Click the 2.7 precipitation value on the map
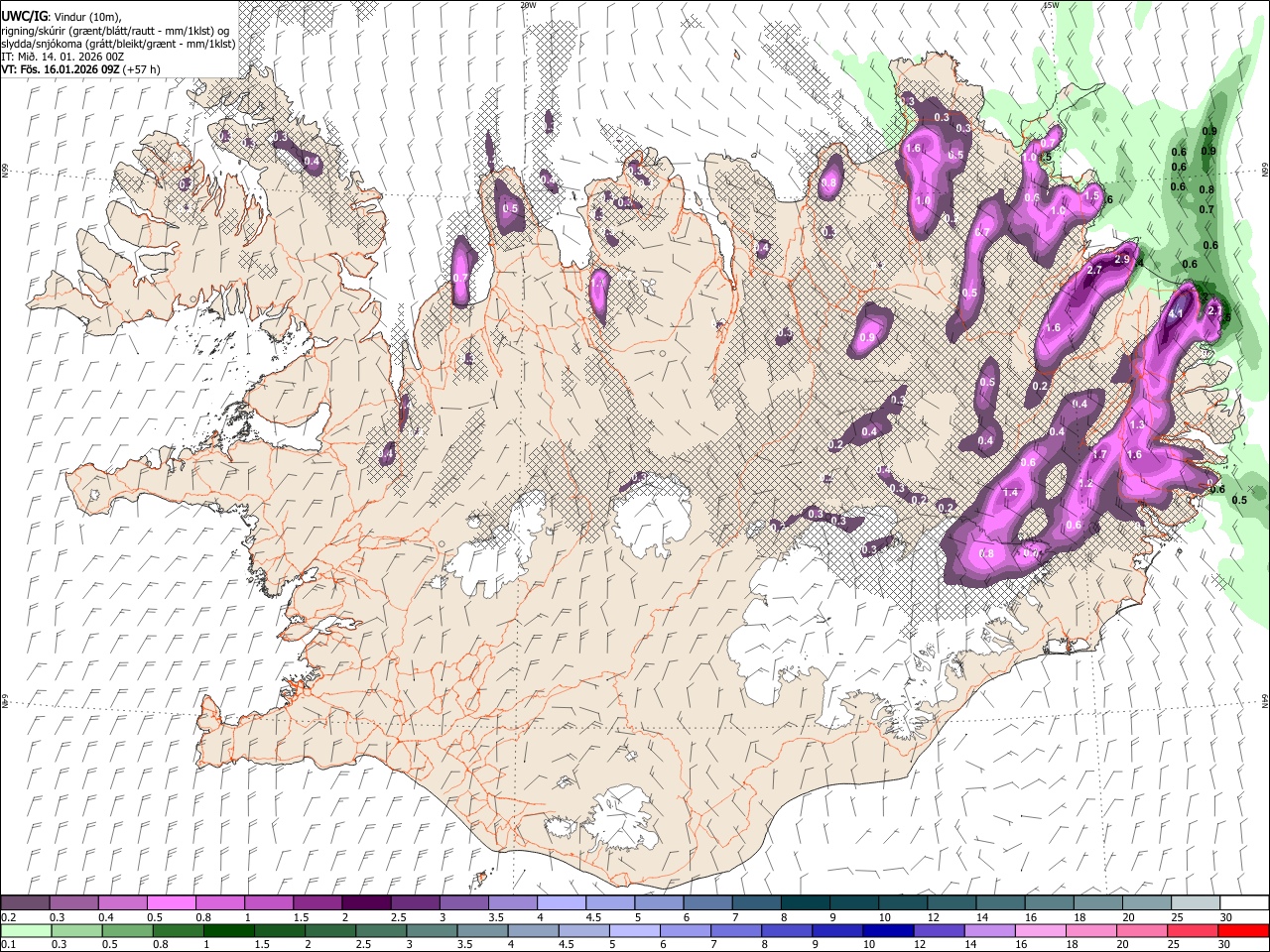This screenshot has width=1270, height=952. pyautogui.click(x=1096, y=270)
